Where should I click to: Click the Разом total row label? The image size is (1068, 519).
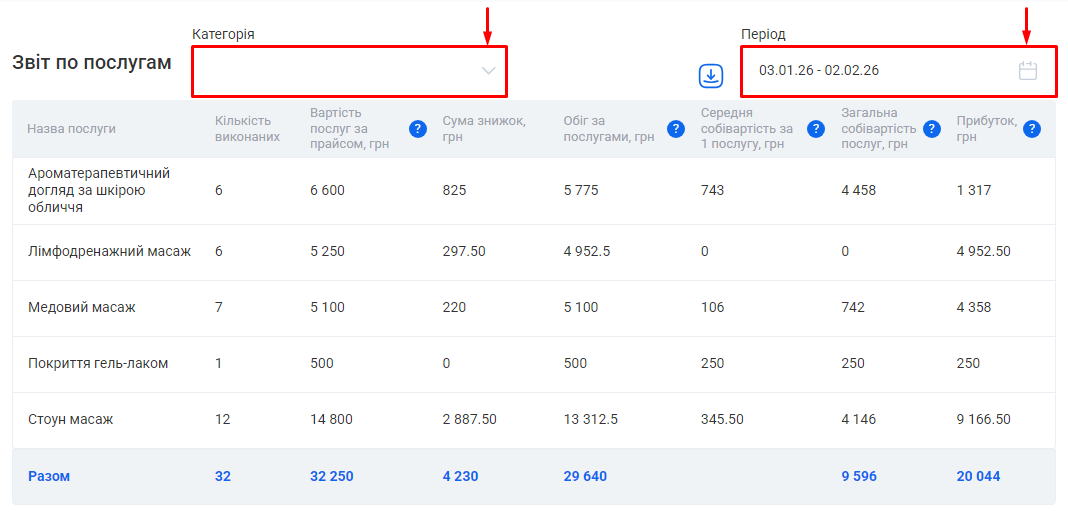[x=49, y=476]
